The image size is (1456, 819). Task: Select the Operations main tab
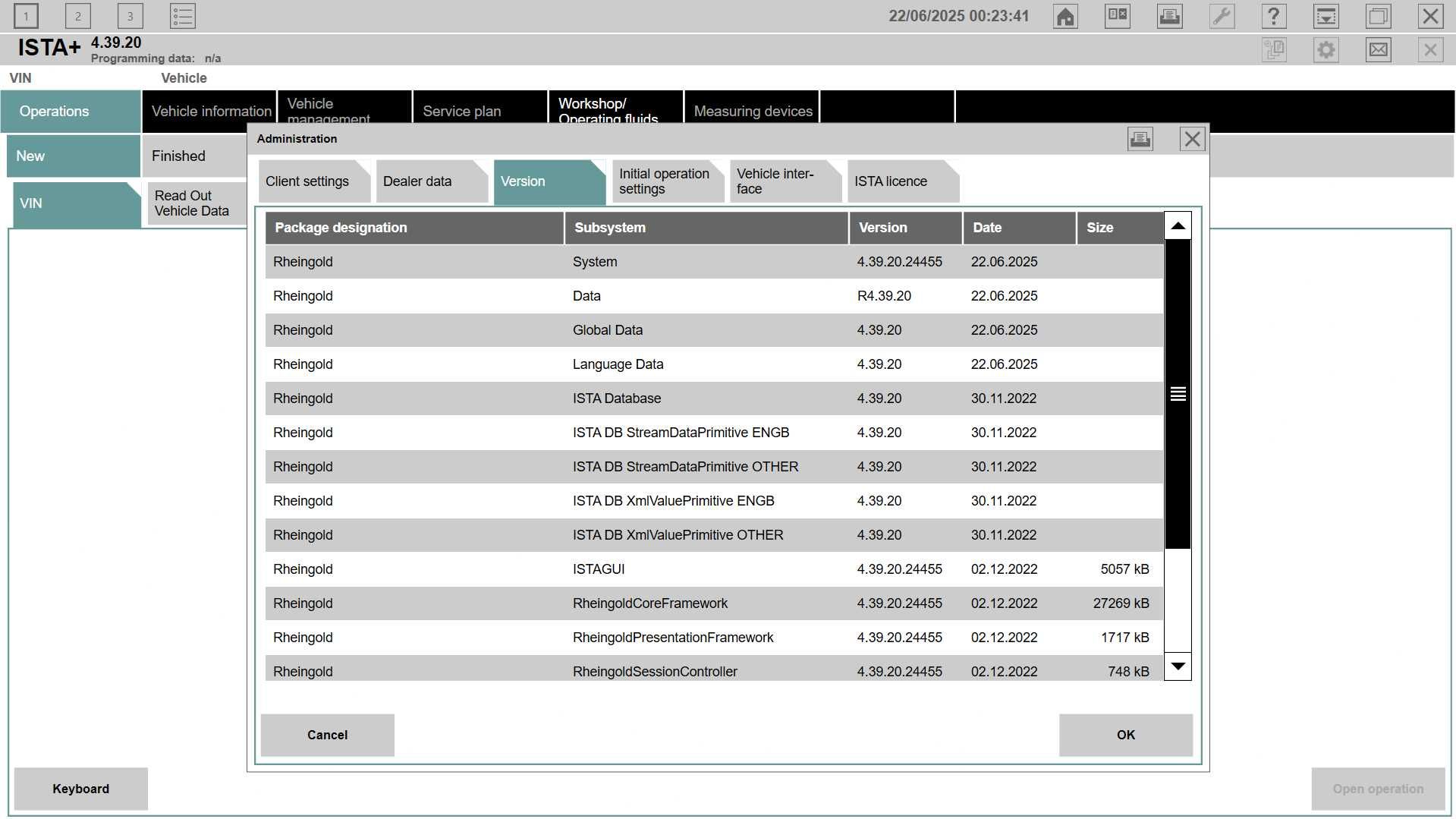[x=71, y=112]
